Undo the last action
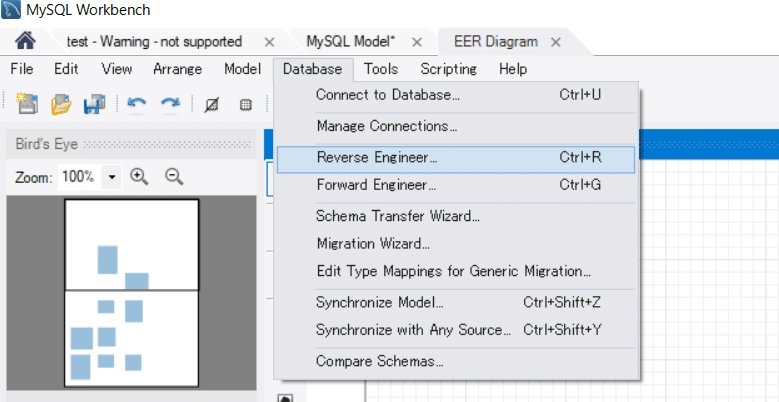The width and height of the screenshot is (779, 402). pyautogui.click(x=137, y=104)
